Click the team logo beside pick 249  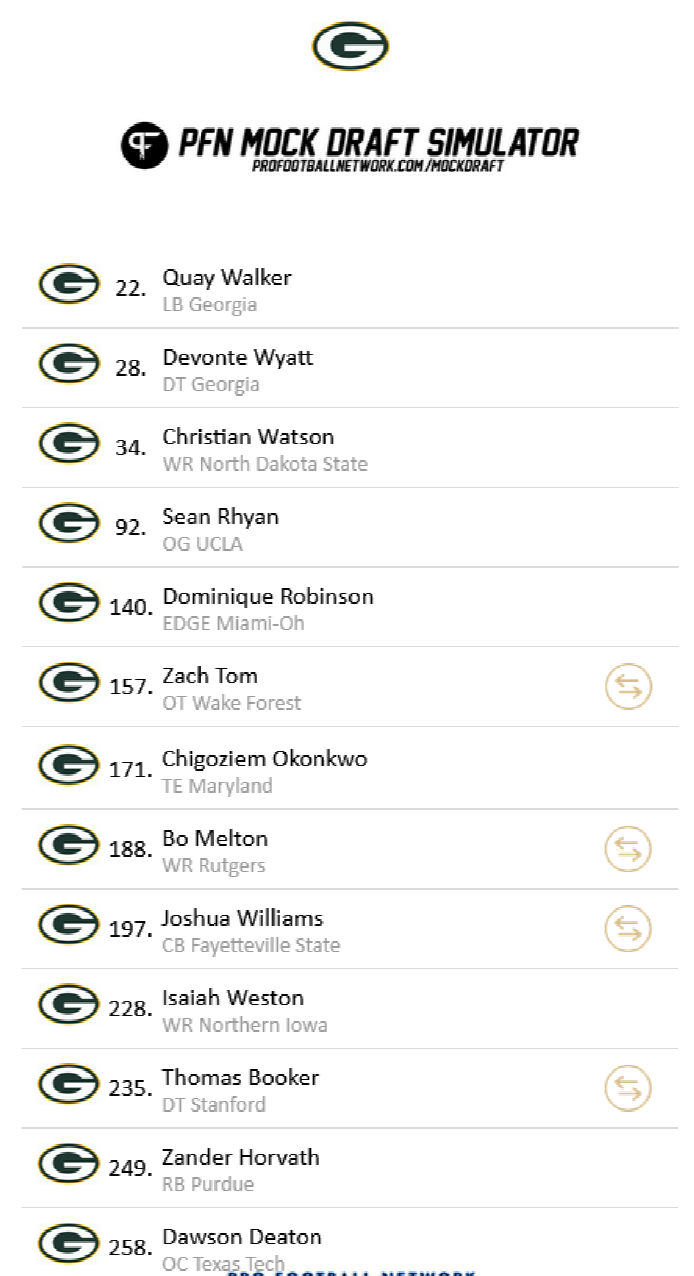[x=69, y=1164]
